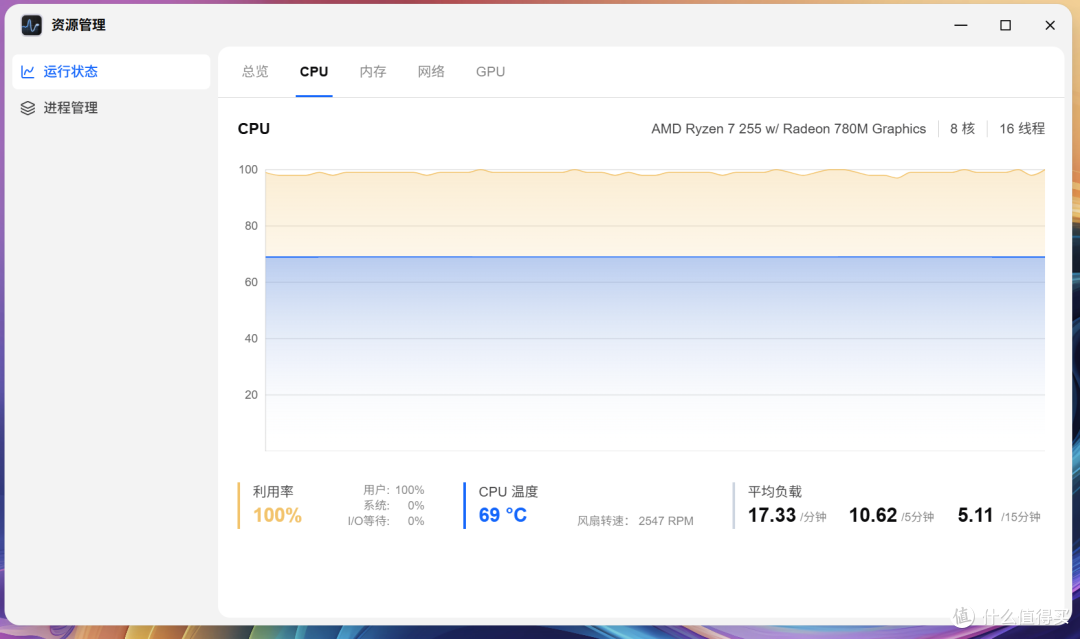Screen dimensions: 1080x639
Task: Click the 利用率 label
Action: (273, 492)
